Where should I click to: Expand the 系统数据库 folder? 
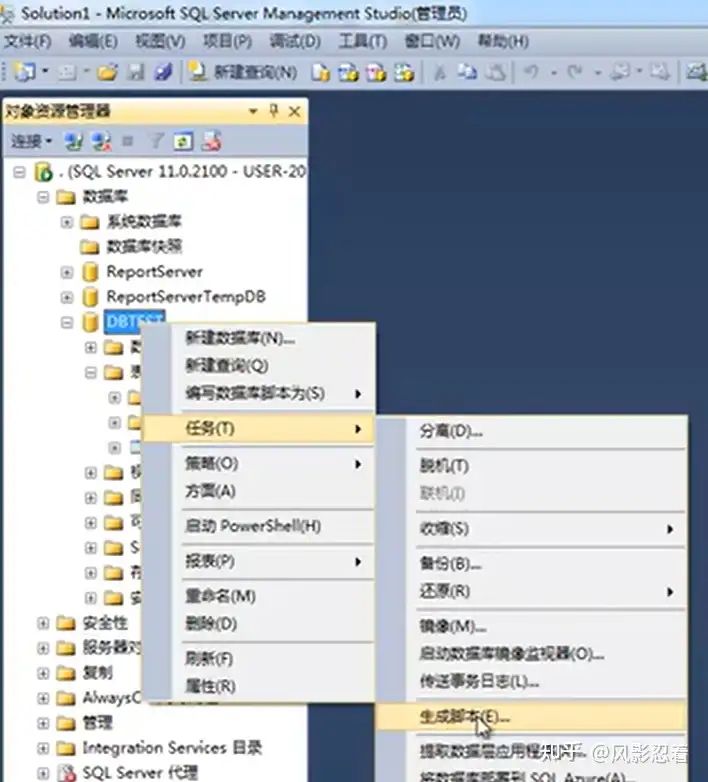click(x=67, y=222)
